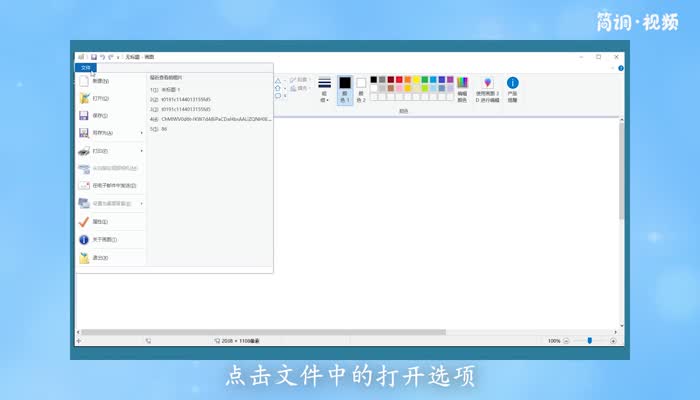Click the New (新建) option in File menu

[100, 81]
